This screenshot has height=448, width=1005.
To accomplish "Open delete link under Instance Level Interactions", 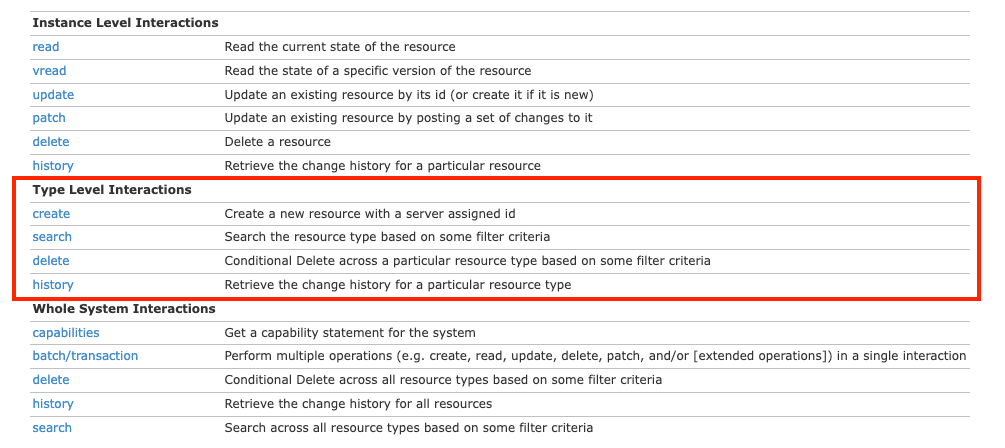I will (x=51, y=142).
